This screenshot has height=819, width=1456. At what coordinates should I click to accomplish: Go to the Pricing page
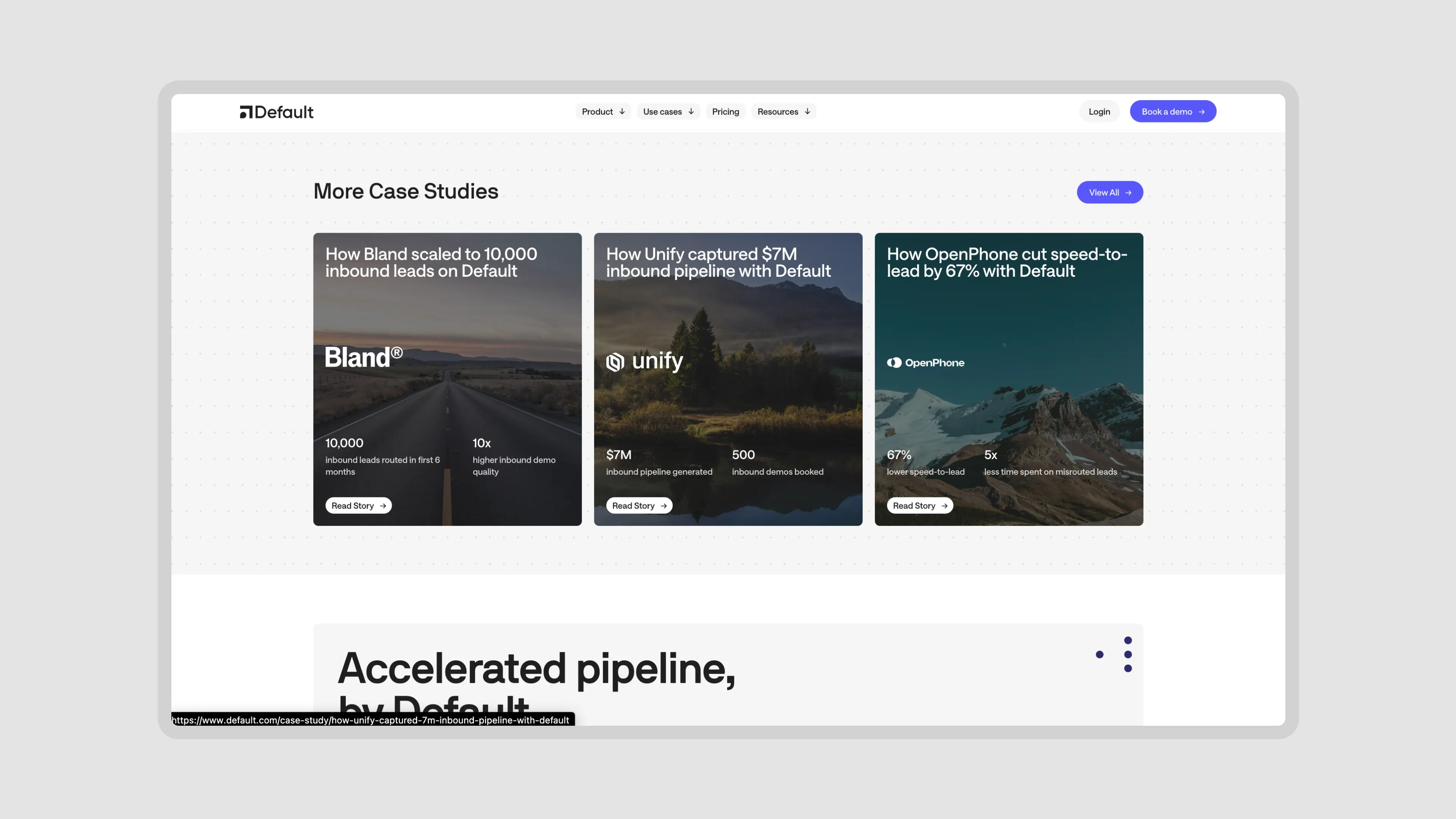point(725,112)
